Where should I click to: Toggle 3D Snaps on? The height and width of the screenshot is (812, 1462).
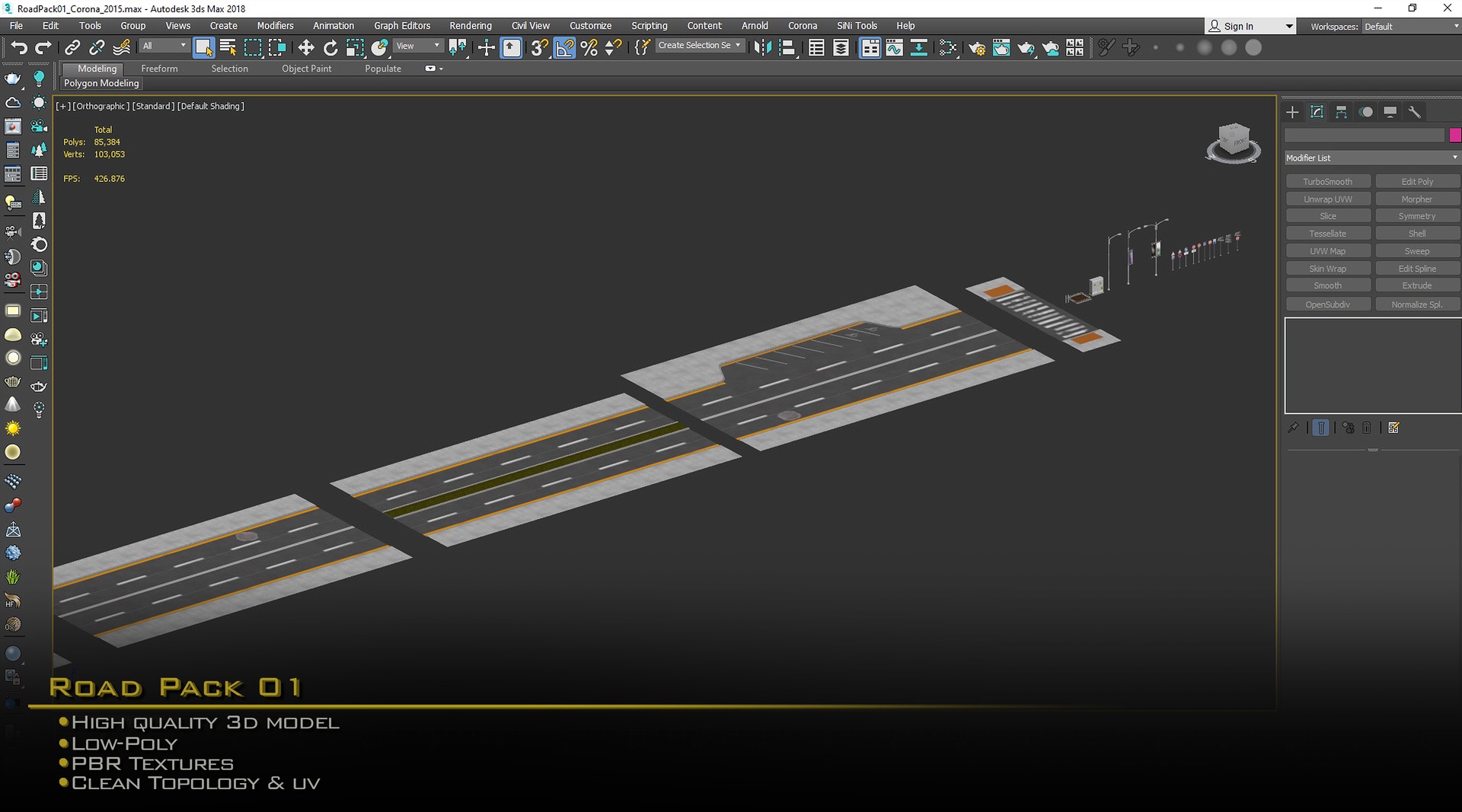pos(540,48)
